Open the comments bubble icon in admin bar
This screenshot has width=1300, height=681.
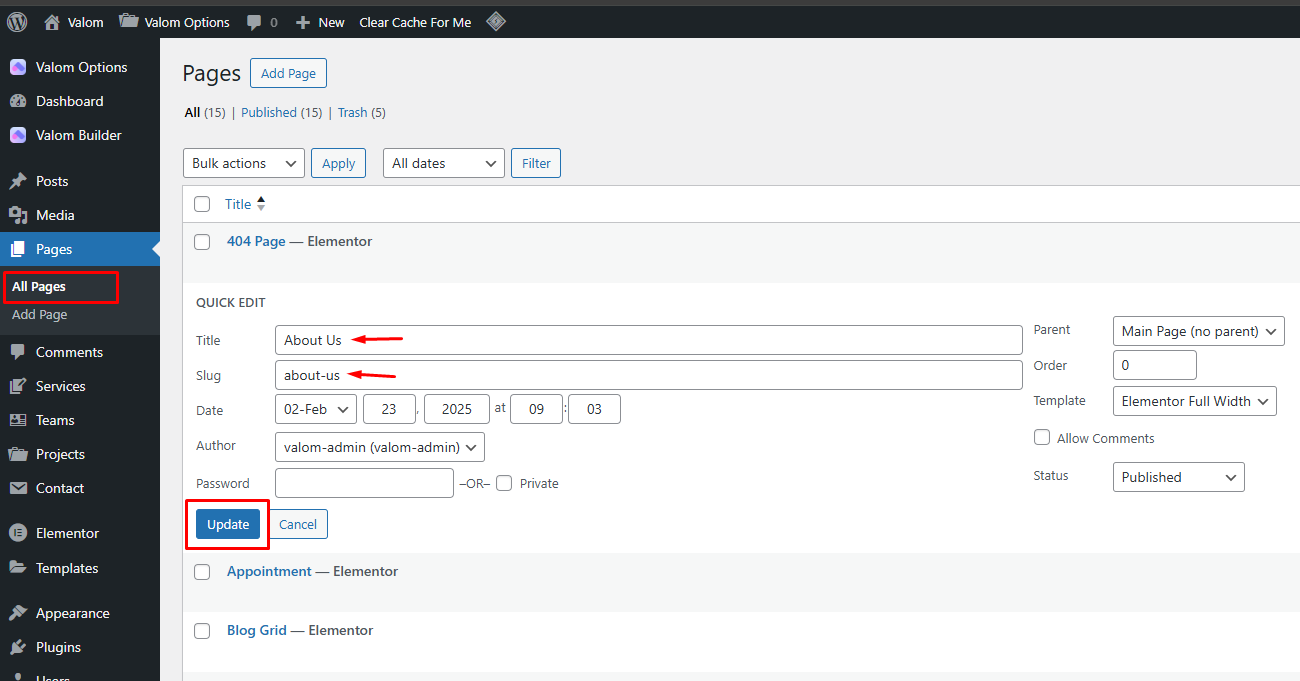255,22
